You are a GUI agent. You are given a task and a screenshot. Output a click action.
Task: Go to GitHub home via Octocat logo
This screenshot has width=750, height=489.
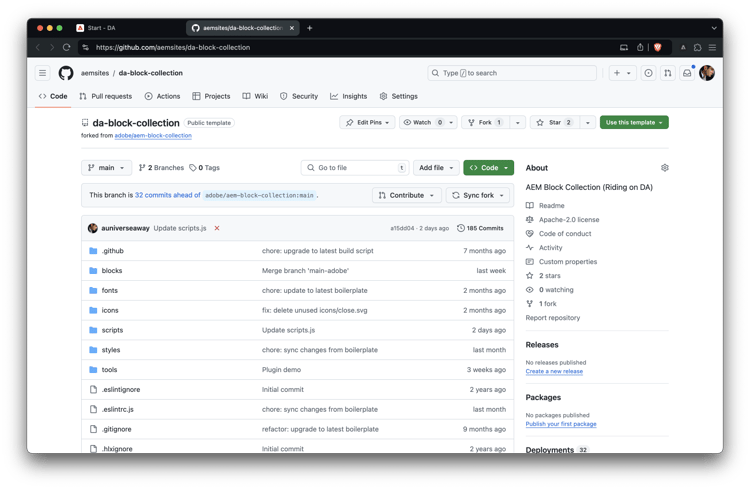[66, 73]
